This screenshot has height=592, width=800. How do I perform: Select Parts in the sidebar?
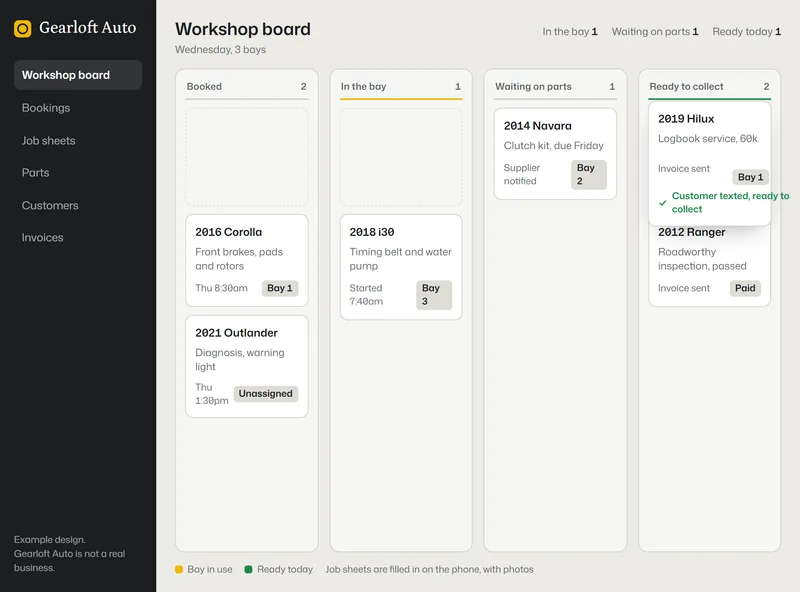pyautogui.click(x=35, y=172)
